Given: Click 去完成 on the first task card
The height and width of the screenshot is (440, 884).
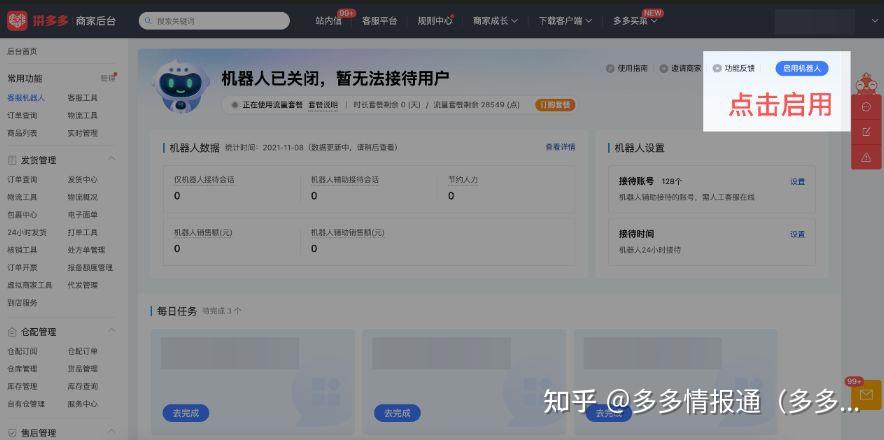Looking at the screenshot, I should pos(185,413).
